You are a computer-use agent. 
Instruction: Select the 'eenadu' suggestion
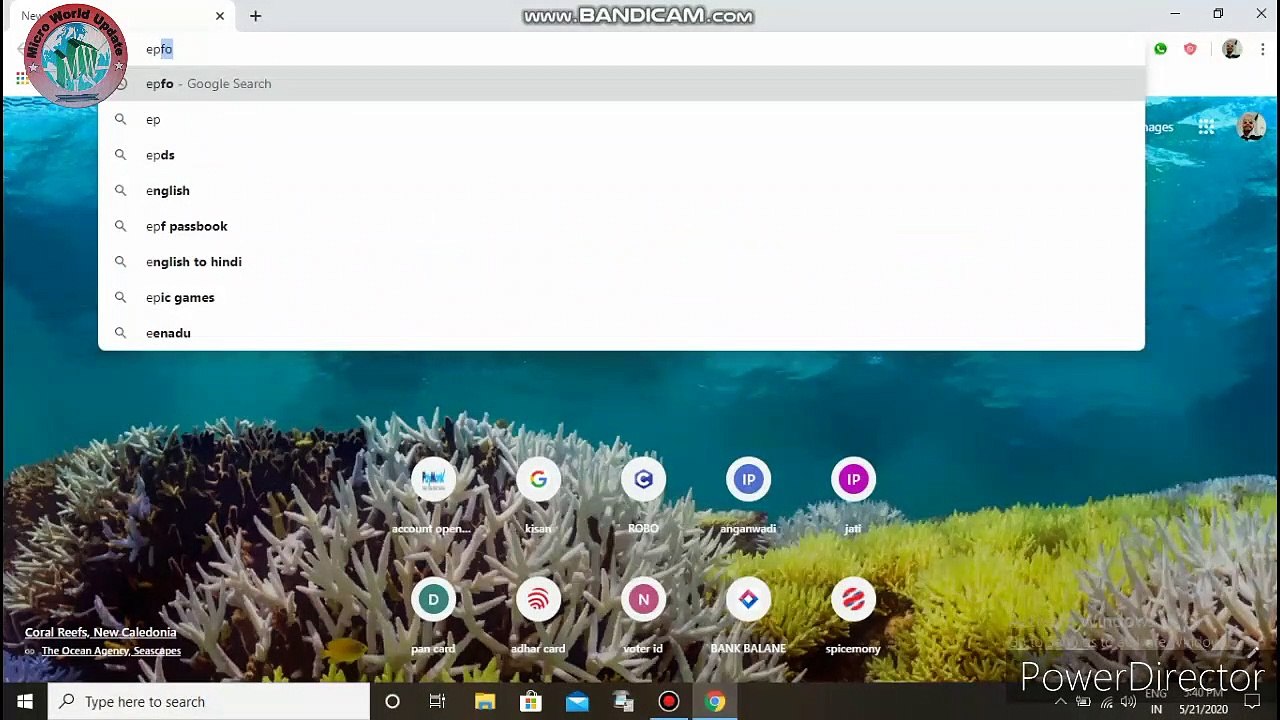[621, 333]
